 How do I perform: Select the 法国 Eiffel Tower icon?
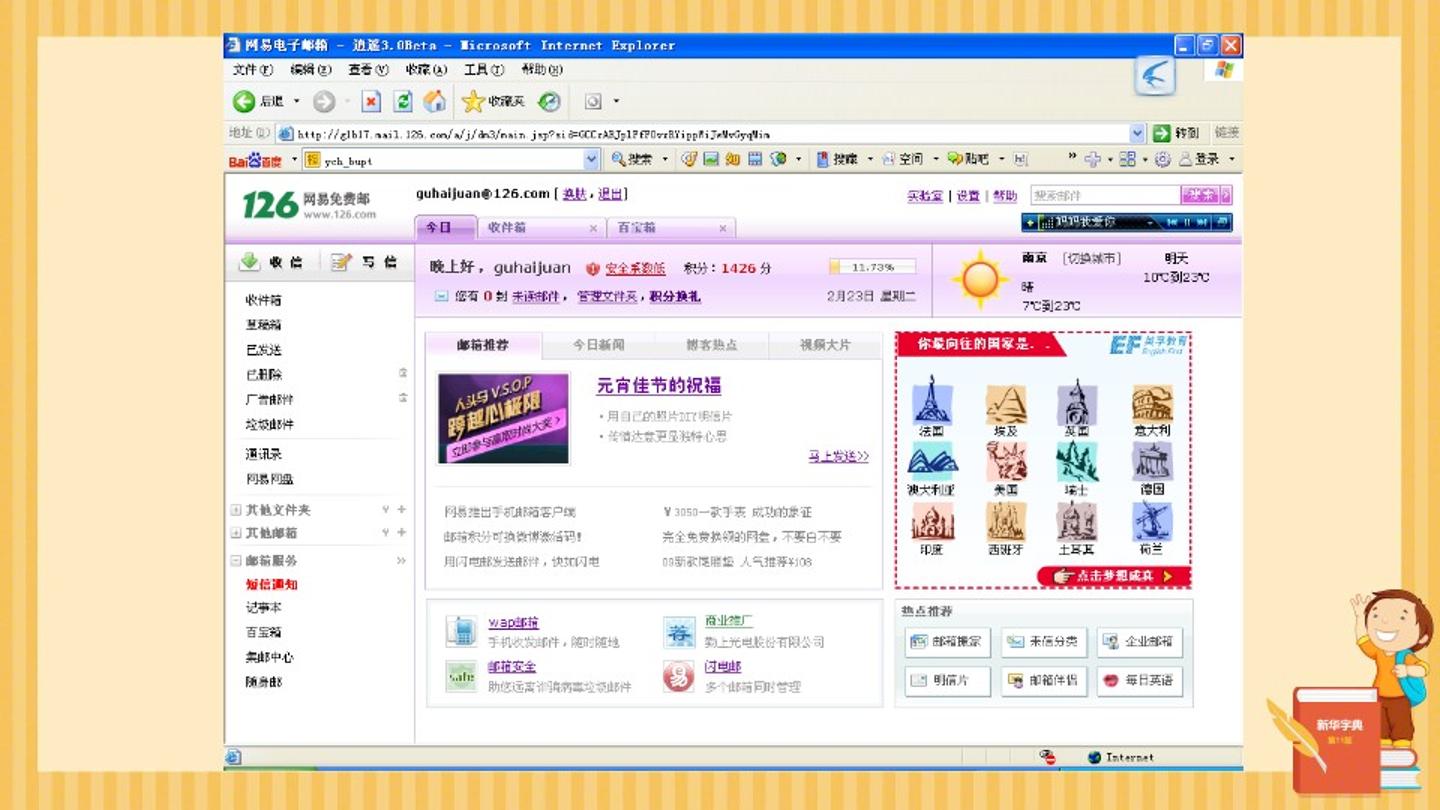[x=932, y=400]
